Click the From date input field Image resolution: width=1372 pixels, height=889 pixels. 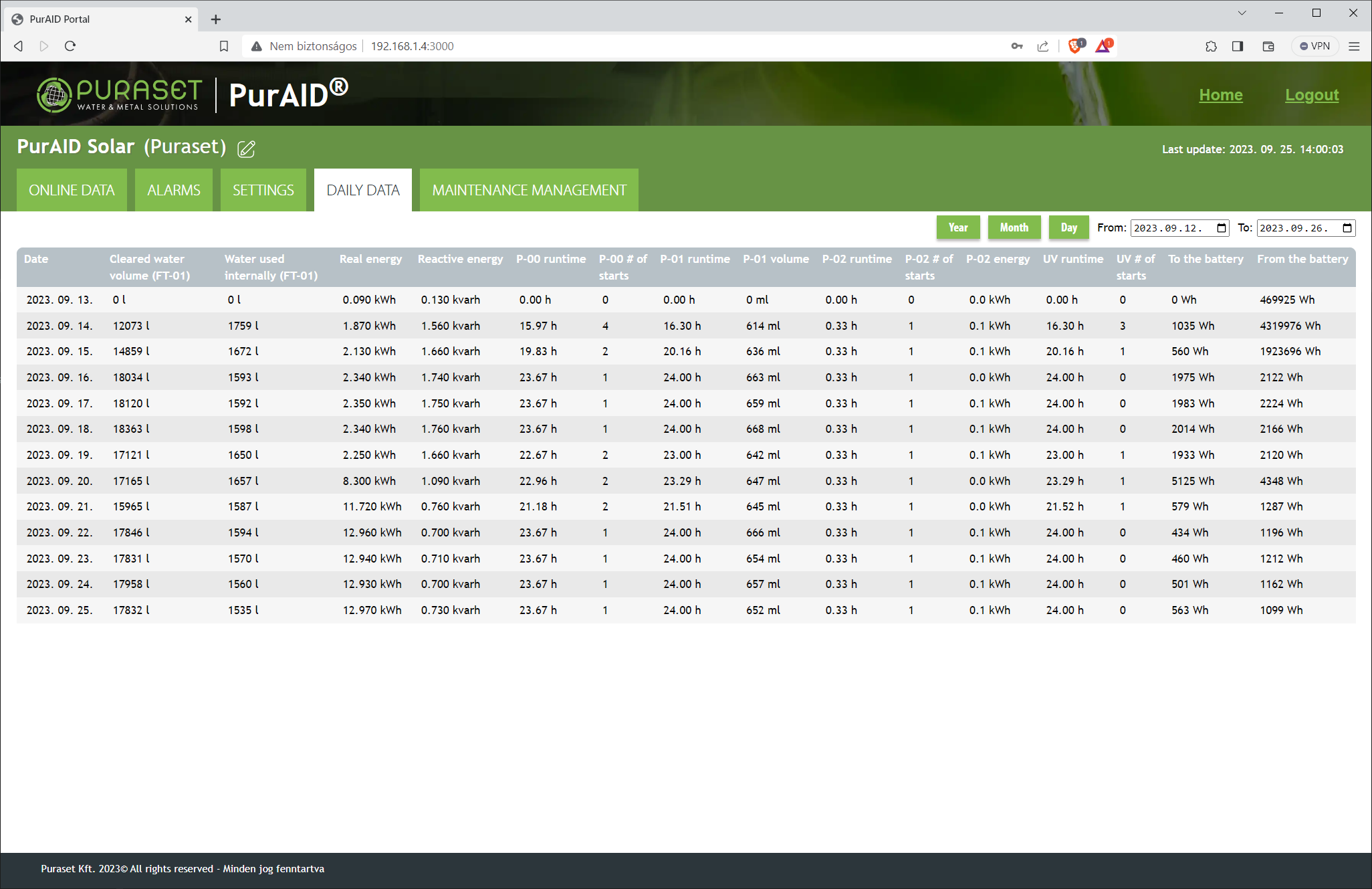[x=1171, y=228]
